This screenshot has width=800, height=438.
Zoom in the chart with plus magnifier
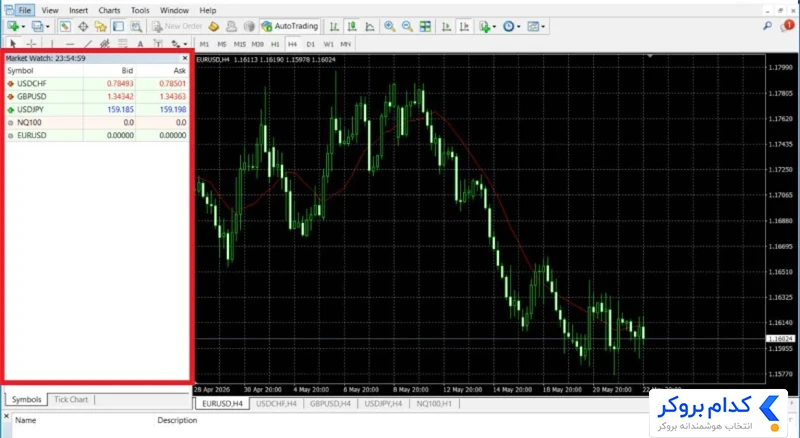coord(390,27)
